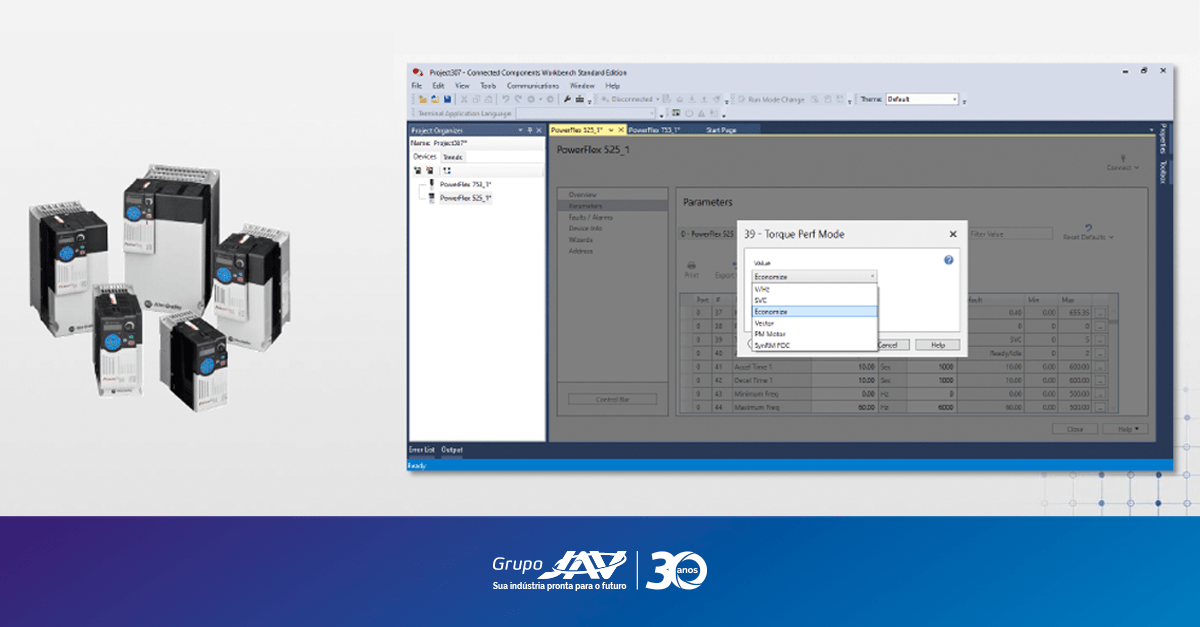
Task: Select the Minimum Freq parameter row
Action: [x=893, y=394]
